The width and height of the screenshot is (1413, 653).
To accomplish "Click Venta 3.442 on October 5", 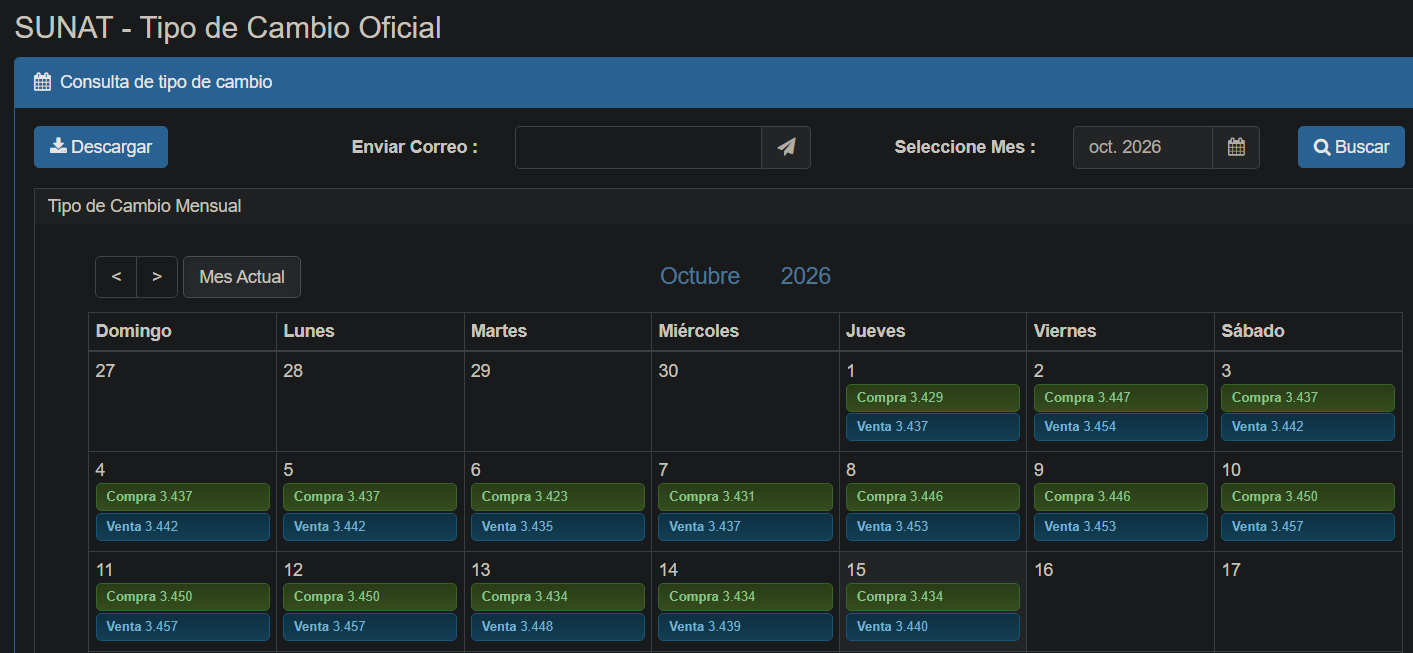I will pos(370,527).
